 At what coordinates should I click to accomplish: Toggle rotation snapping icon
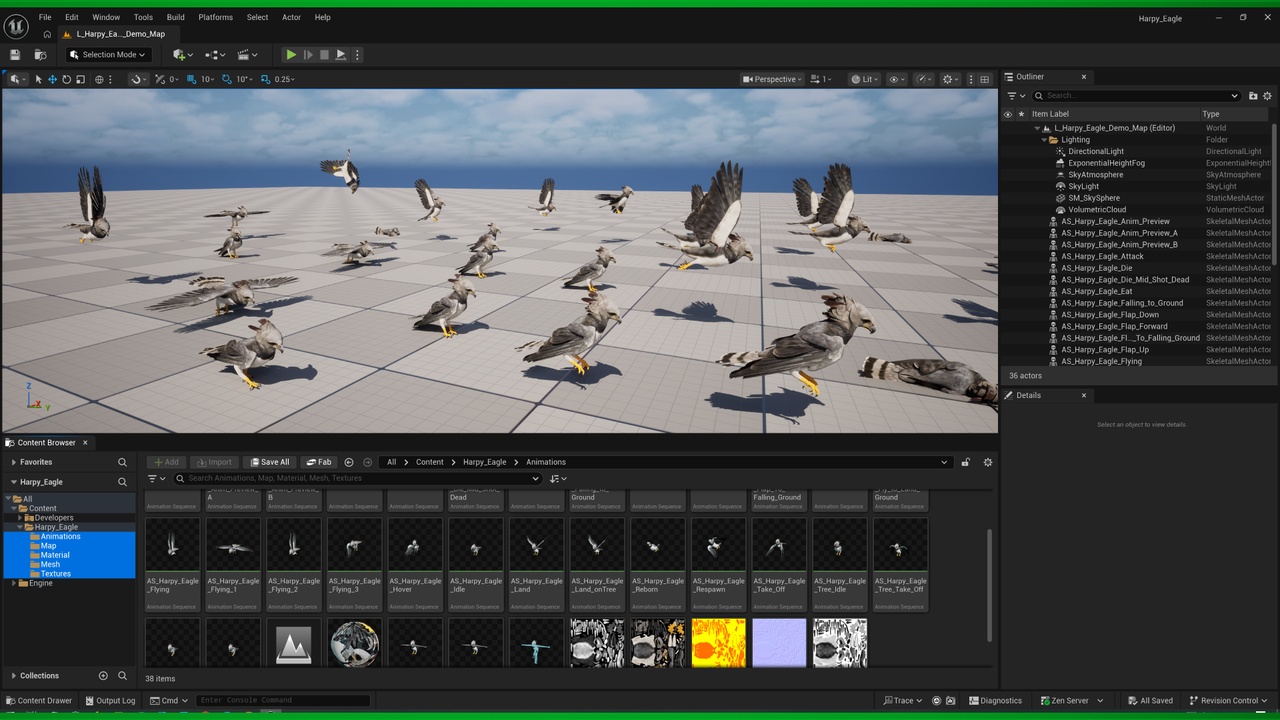coord(227,79)
